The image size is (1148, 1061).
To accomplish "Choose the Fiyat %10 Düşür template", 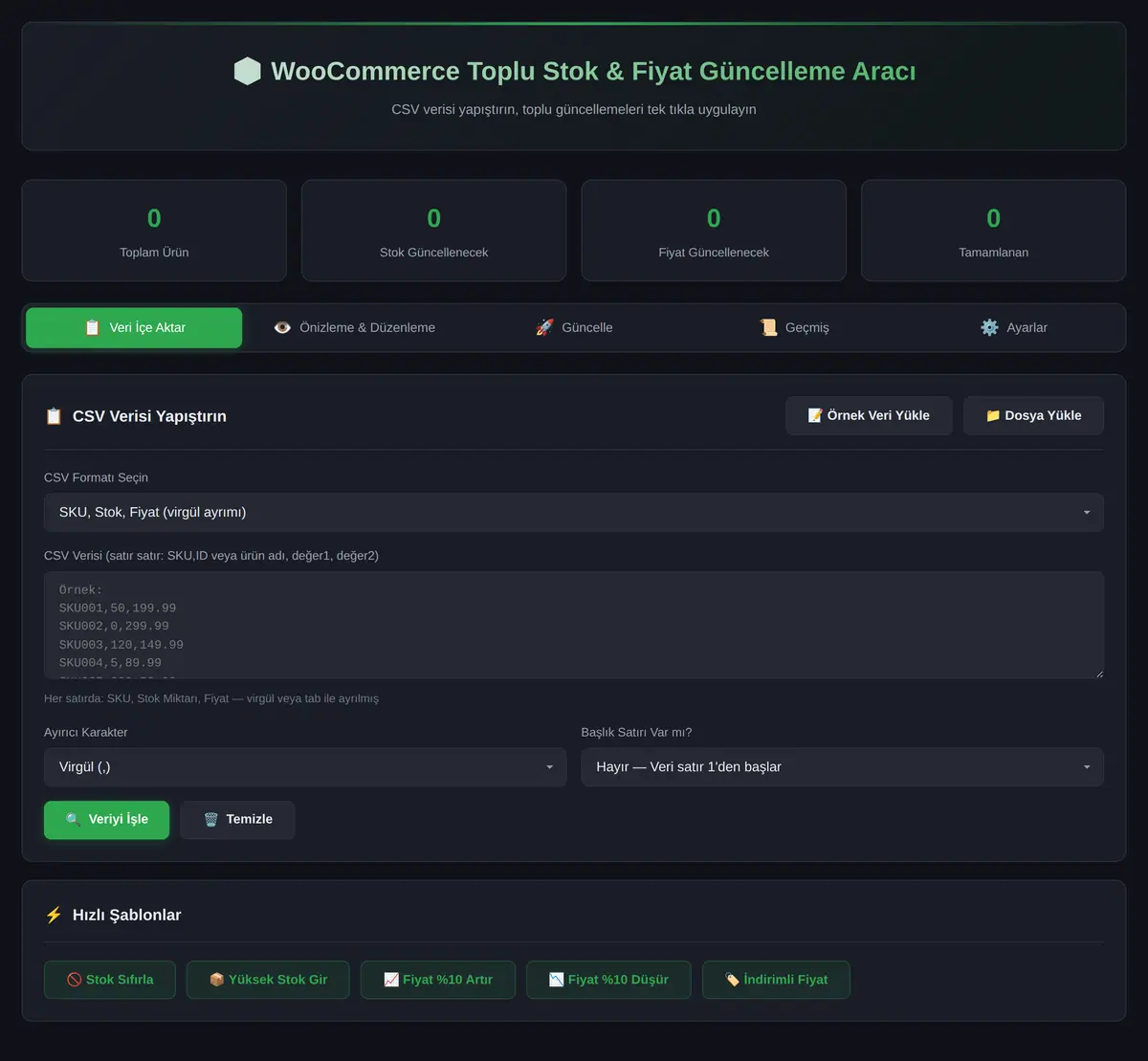I will (608, 980).
